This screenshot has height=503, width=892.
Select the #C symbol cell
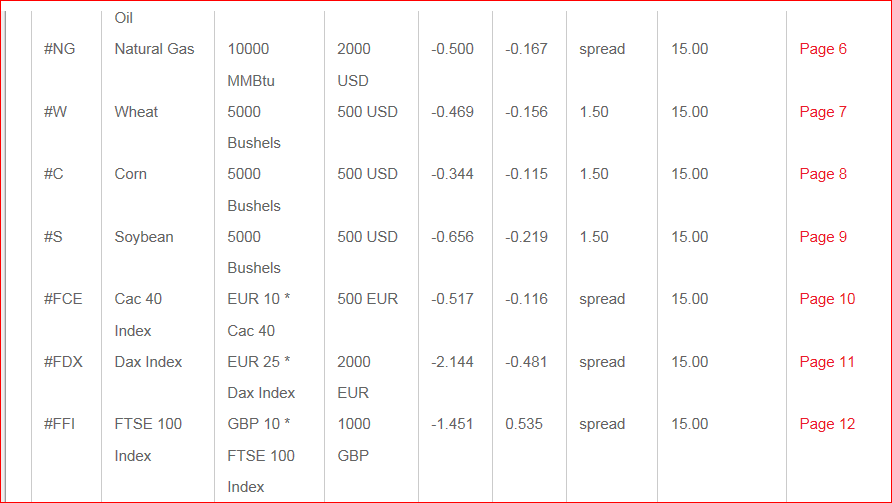tap(53, 174)
